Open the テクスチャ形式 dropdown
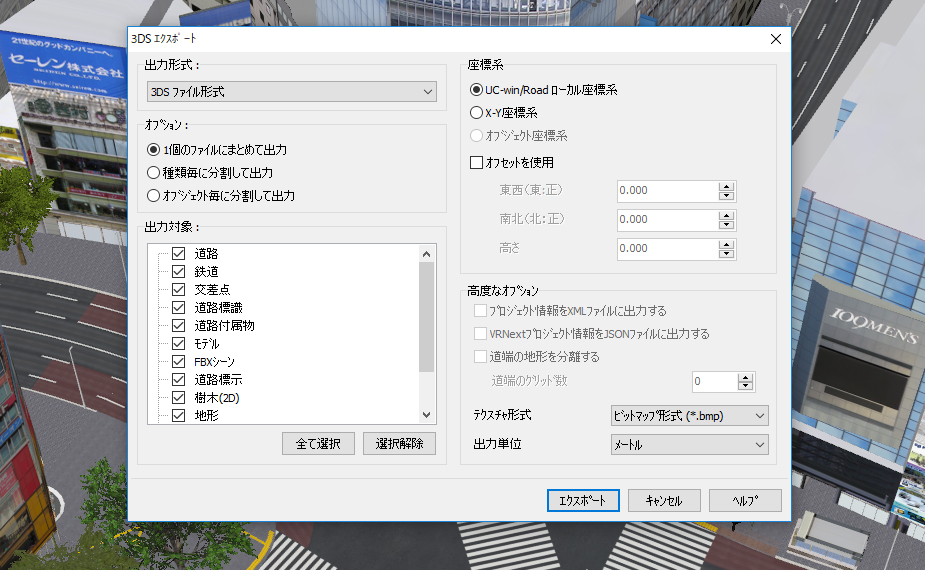Viewport: 925px width, 570px height. coord(690,416)
